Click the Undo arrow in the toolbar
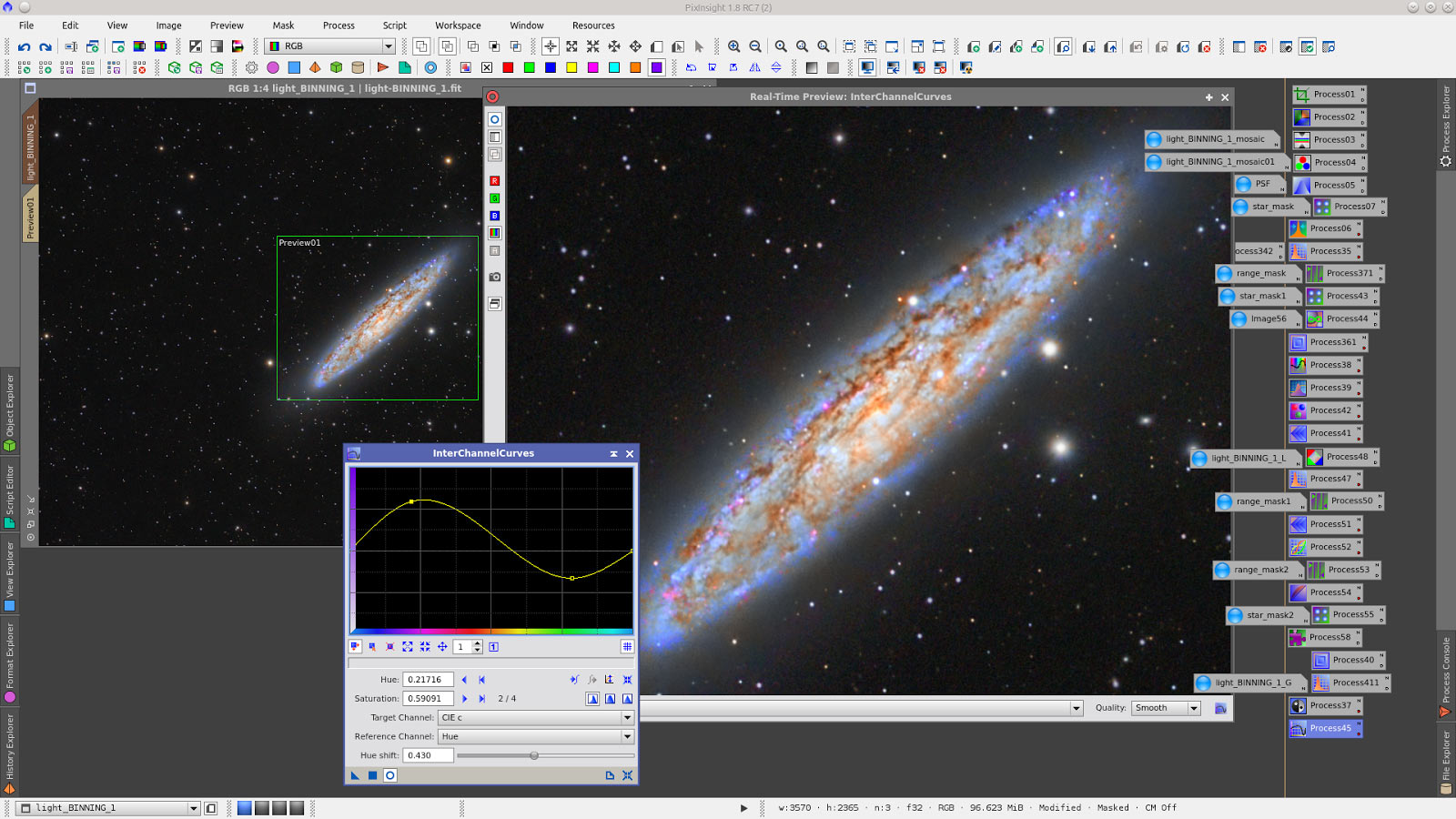1456x819 pixels. 24,46
